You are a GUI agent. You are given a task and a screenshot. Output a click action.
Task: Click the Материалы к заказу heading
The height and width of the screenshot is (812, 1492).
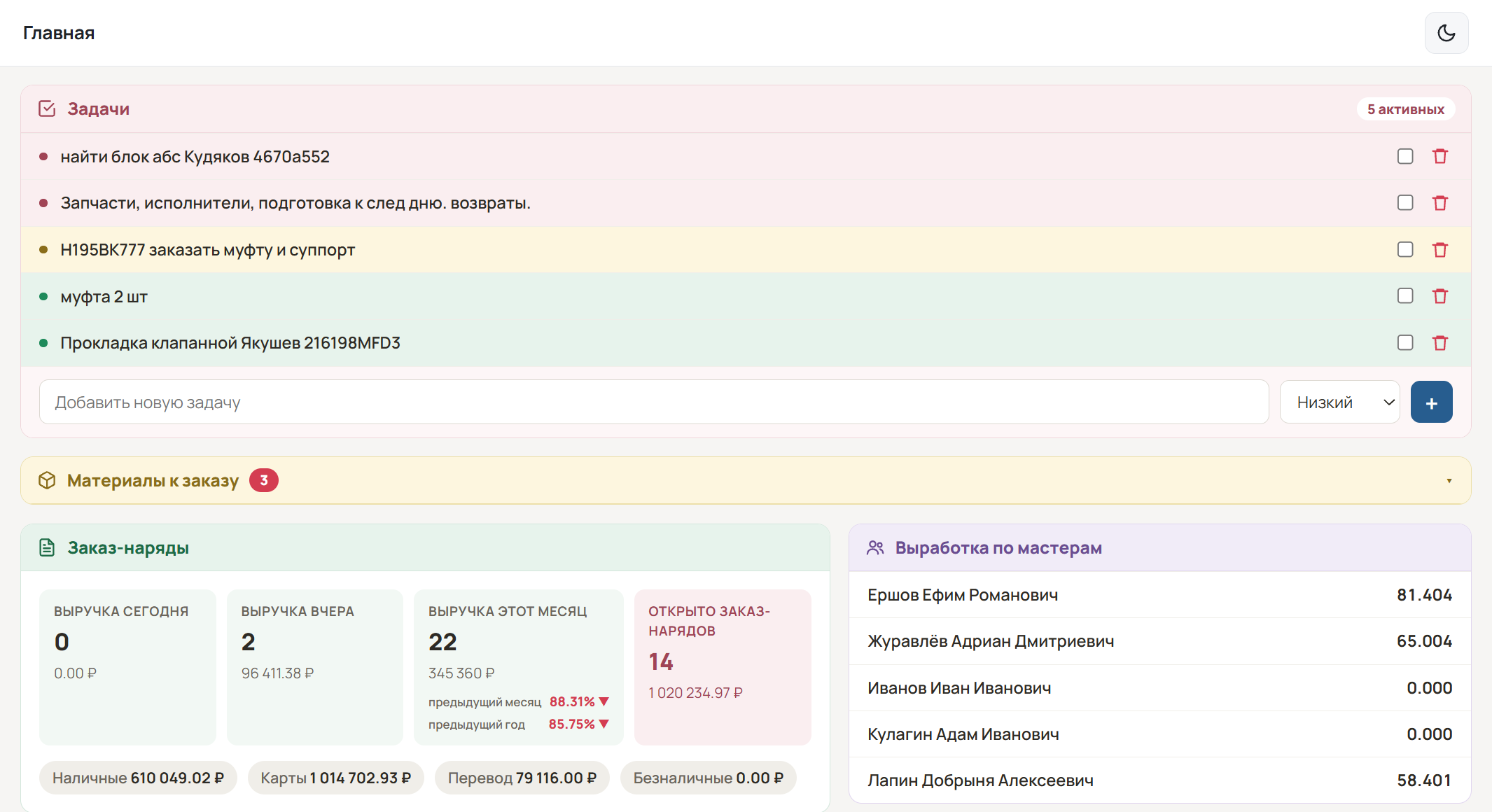[x=153, y=480]
